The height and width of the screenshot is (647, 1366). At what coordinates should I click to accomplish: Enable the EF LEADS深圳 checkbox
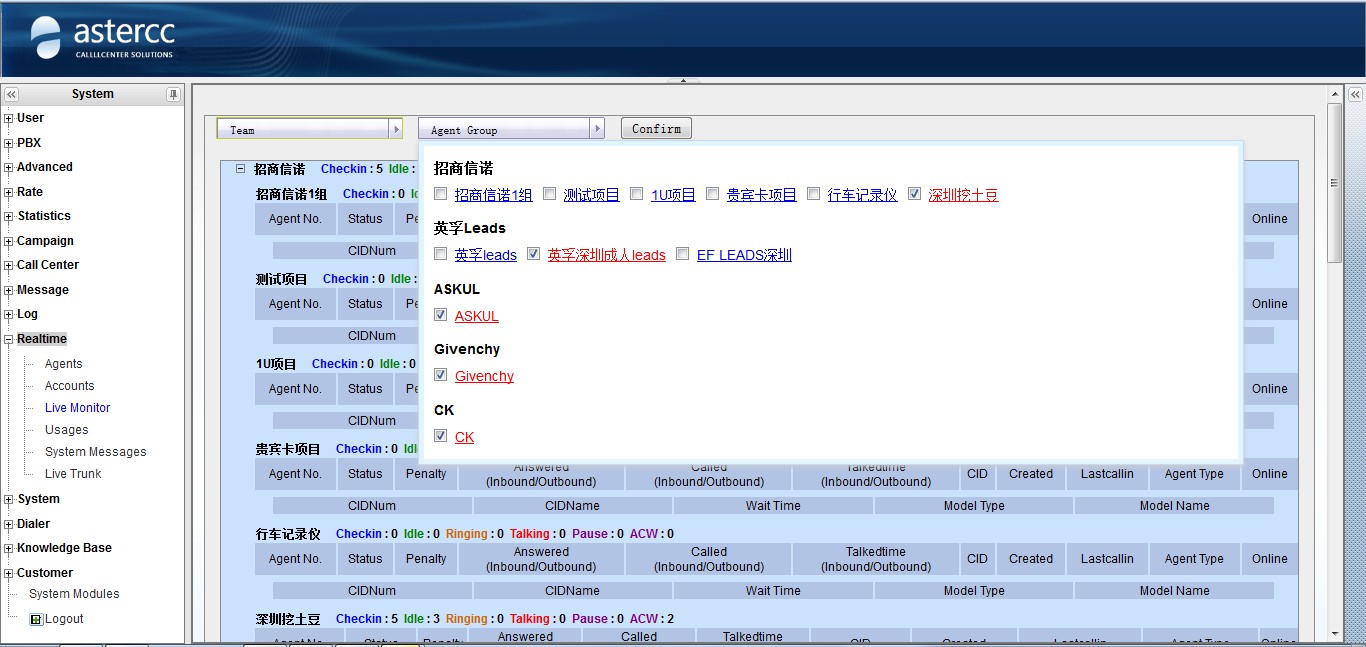[x=683, y=254]
